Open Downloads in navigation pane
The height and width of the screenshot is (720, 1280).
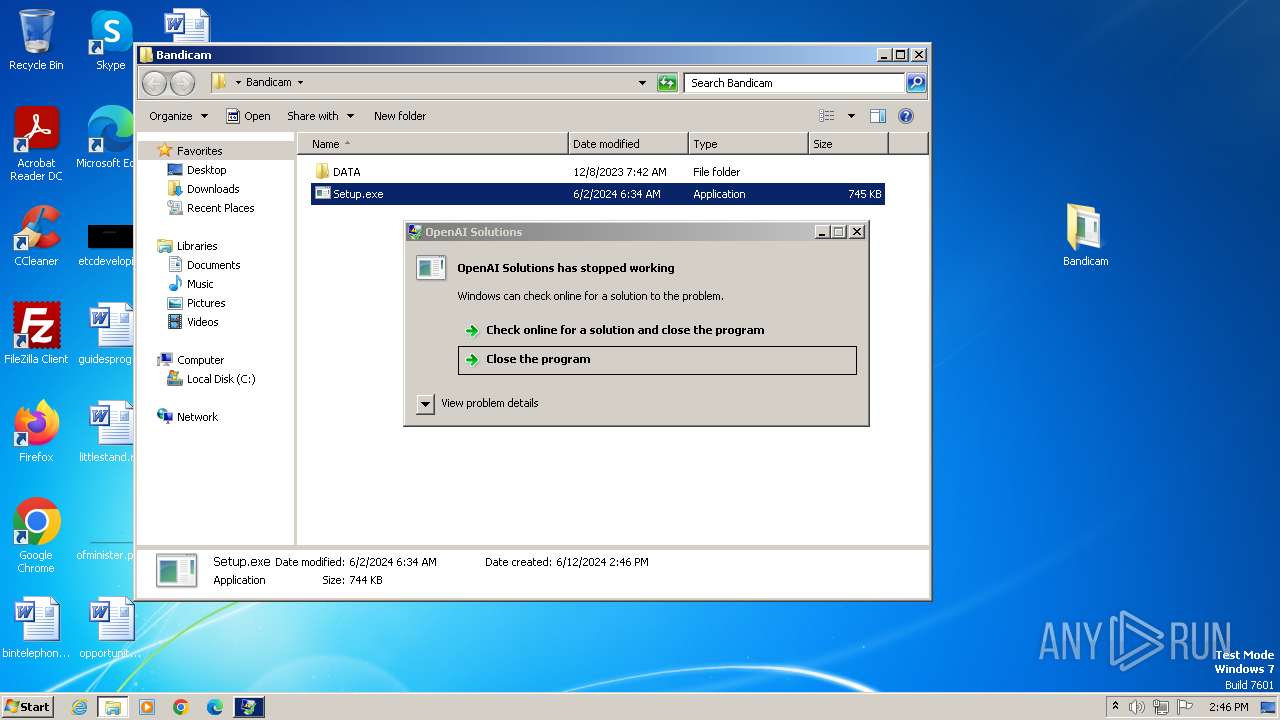[x=213, y=189]
